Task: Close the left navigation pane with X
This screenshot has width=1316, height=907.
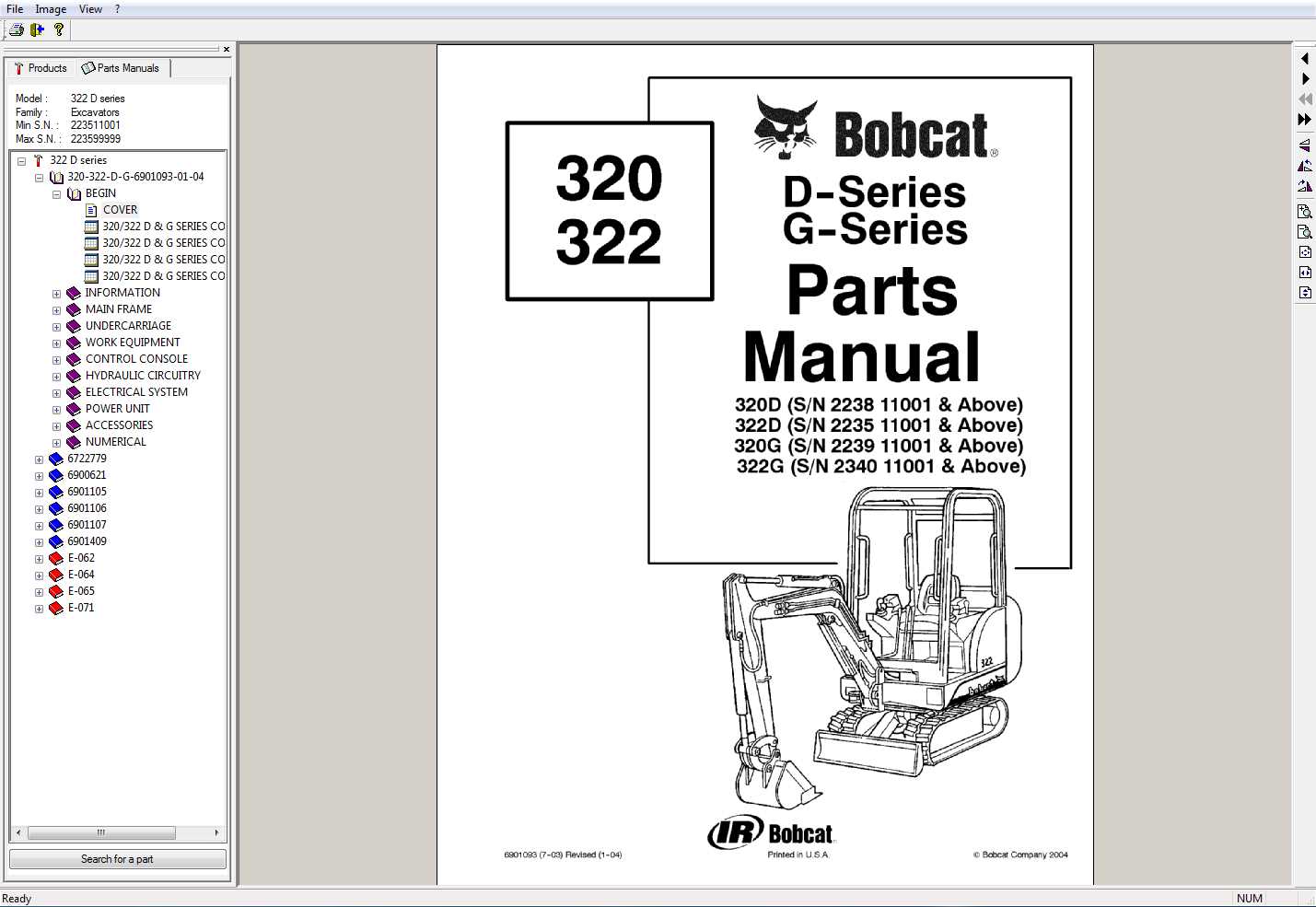Action: 227,50
